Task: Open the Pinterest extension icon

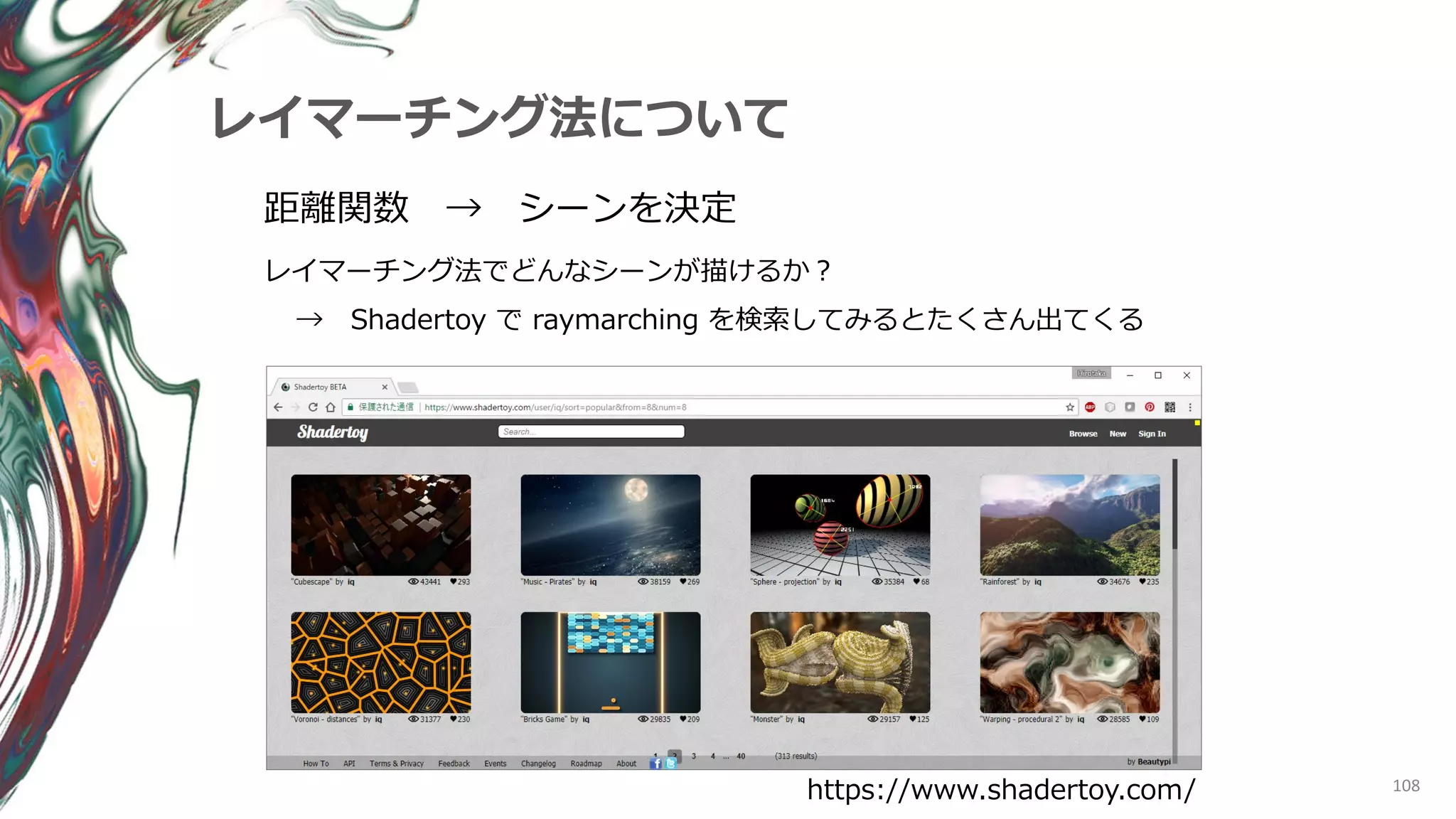Action: coord(1150,407)
